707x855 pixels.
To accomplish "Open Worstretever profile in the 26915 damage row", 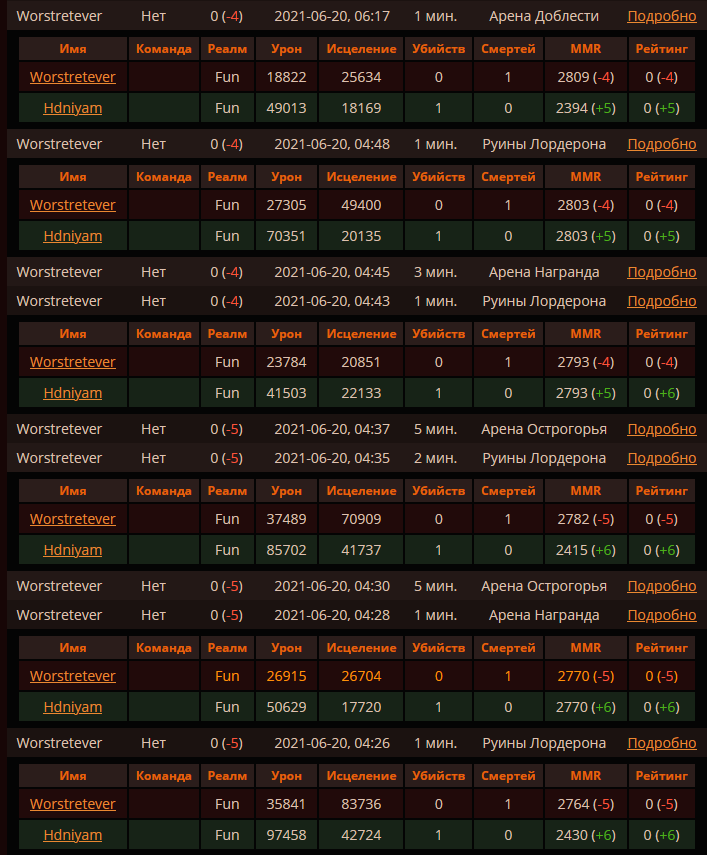I will click(x=72, y=676).
